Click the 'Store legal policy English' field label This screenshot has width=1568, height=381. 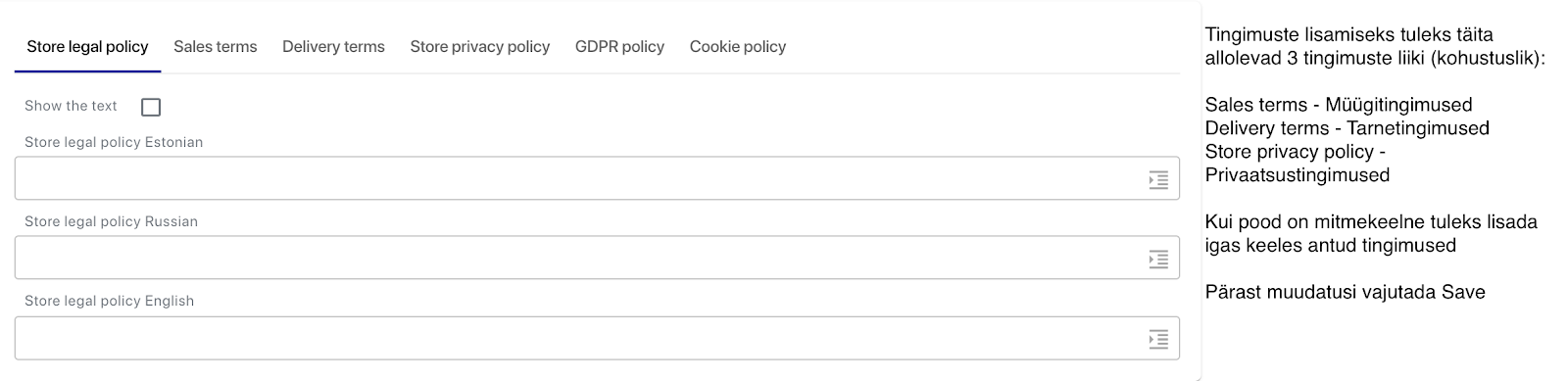point(109,301)
